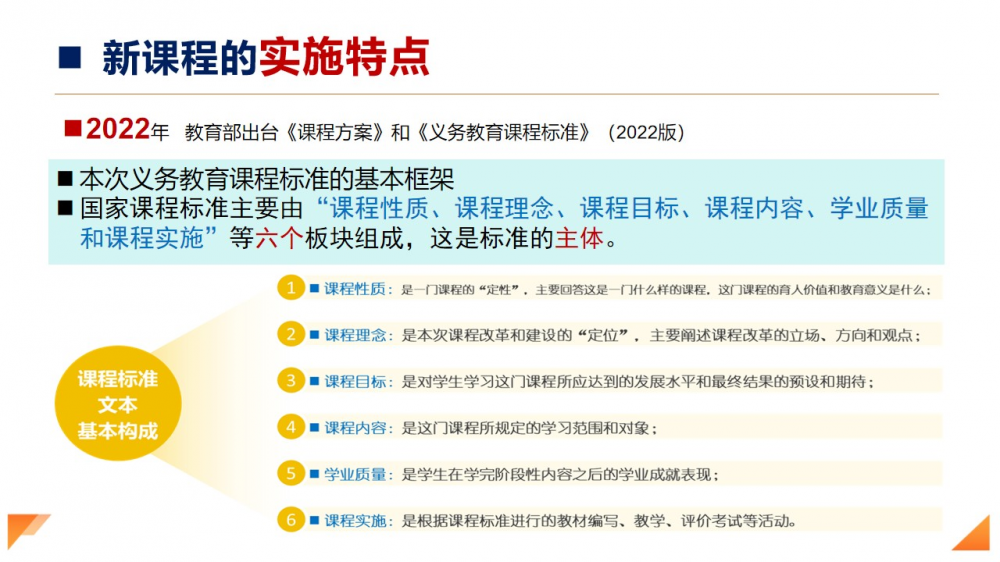Click the red square bullet before 2022
The height and width of the screenshot is (562, 1000).
73,129
